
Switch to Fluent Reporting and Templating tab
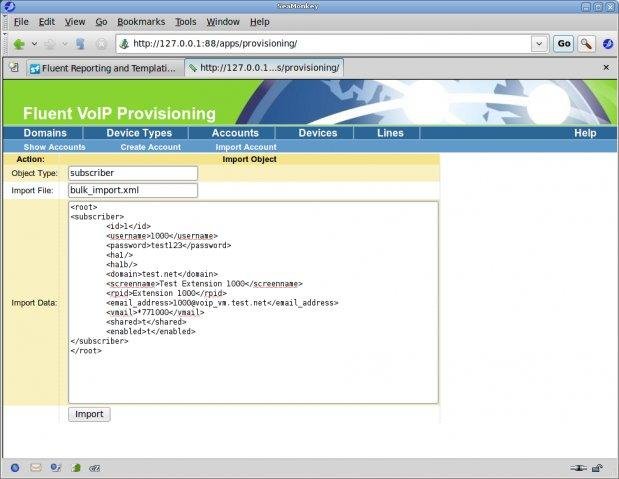104,68
